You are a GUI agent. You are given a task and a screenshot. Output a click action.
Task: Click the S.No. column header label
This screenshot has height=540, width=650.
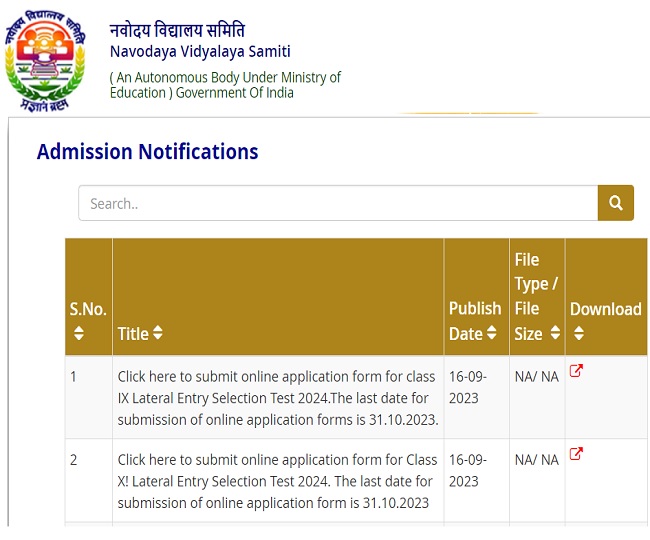point(88,309)
